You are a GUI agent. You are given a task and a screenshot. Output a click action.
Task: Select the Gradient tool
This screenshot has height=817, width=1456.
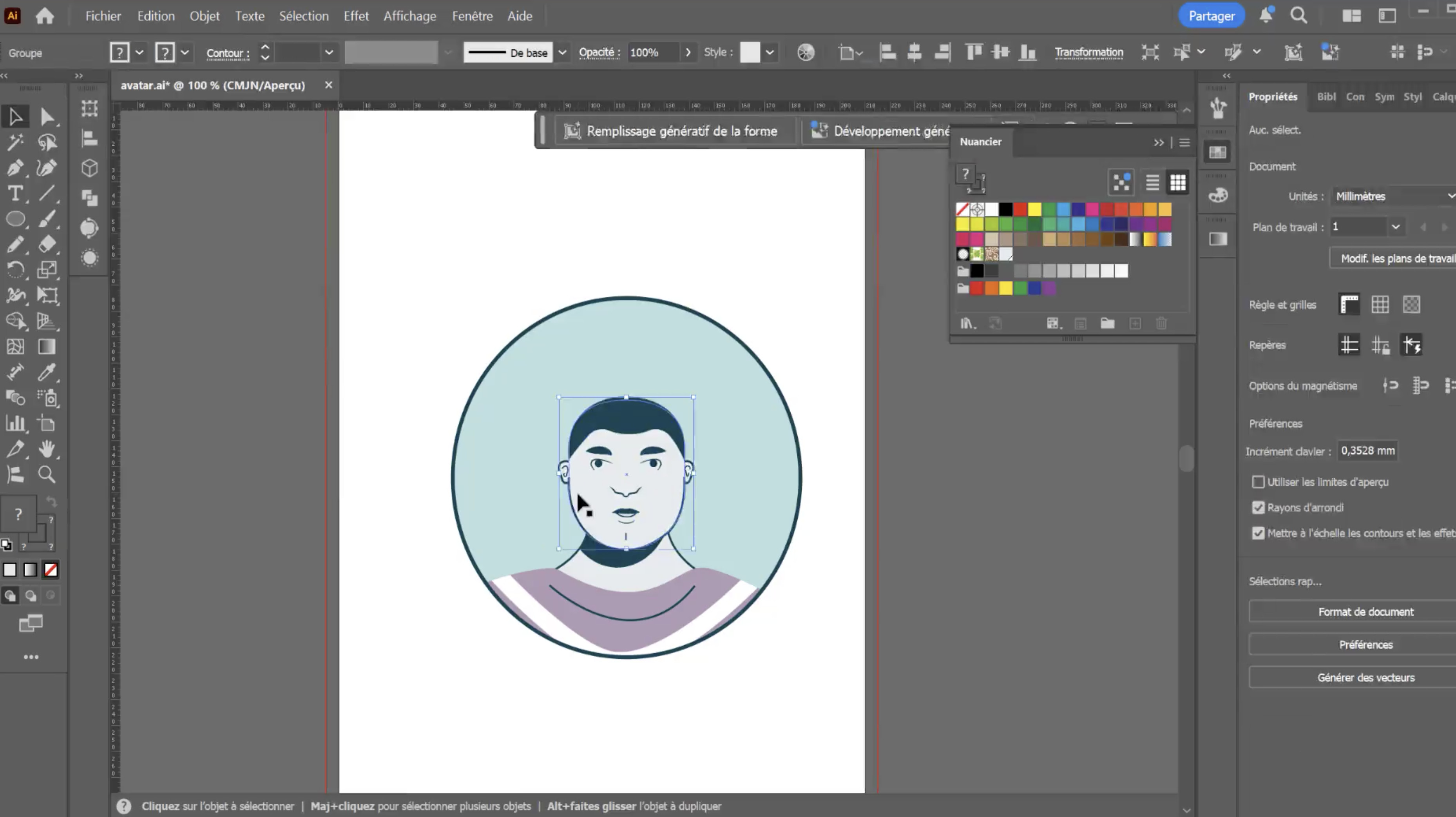[47, 347]
